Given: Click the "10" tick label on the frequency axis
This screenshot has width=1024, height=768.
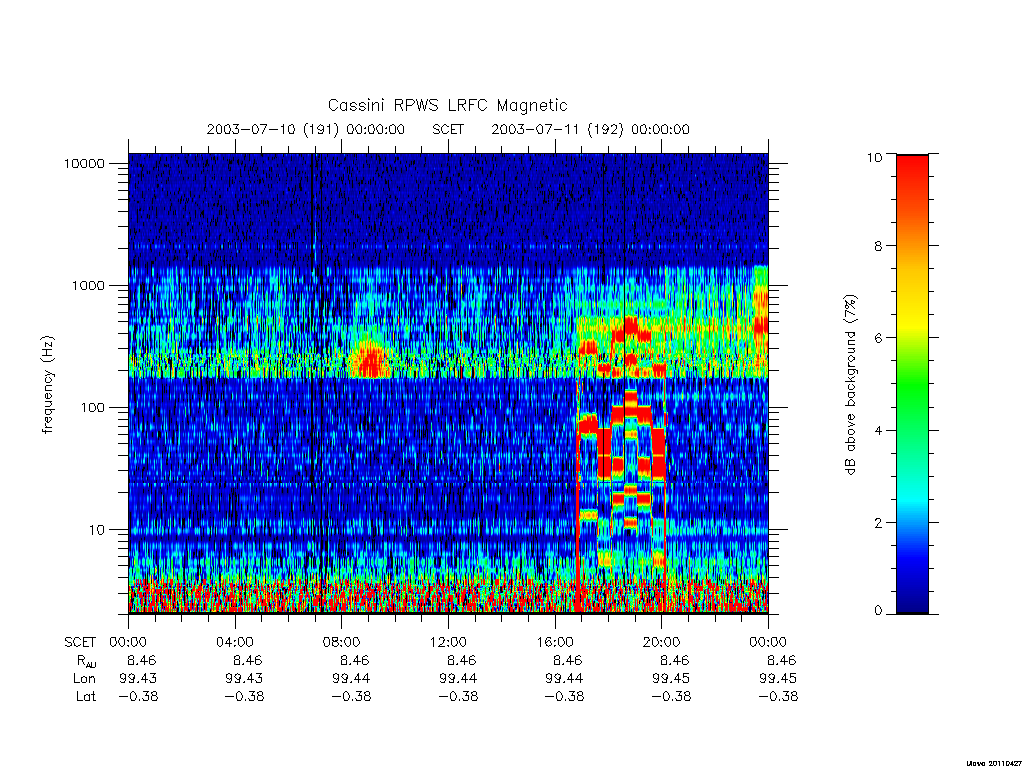Looking at the screenshot, I should (97, 530).
